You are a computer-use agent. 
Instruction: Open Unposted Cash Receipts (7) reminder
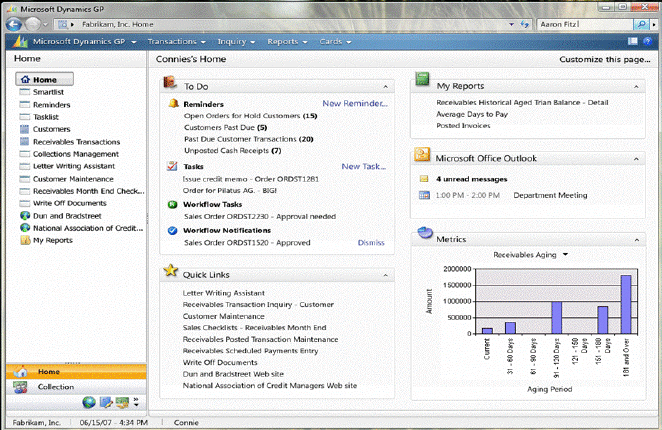click(233, 150)
